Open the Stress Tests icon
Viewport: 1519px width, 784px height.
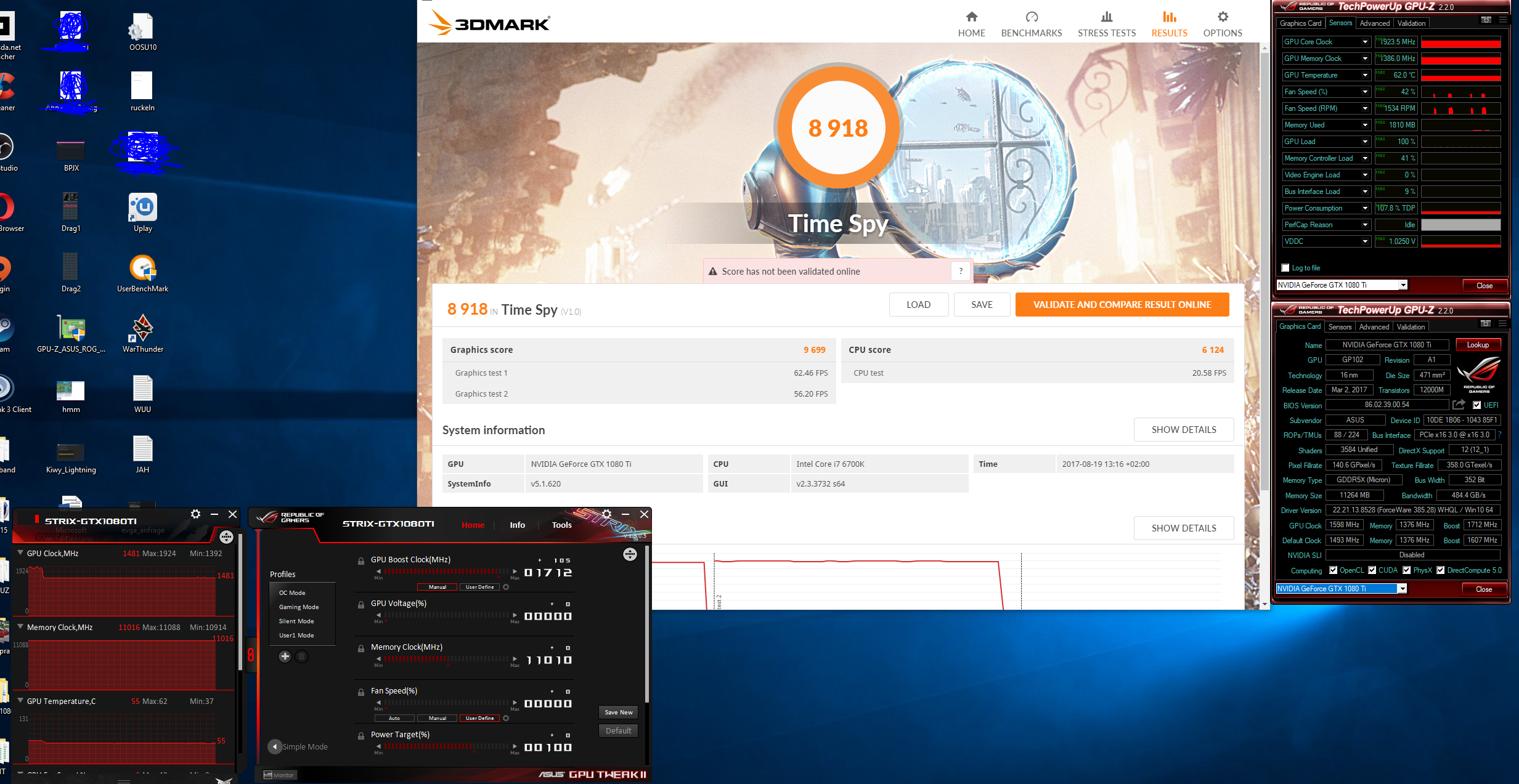[x=1107, y=17]
